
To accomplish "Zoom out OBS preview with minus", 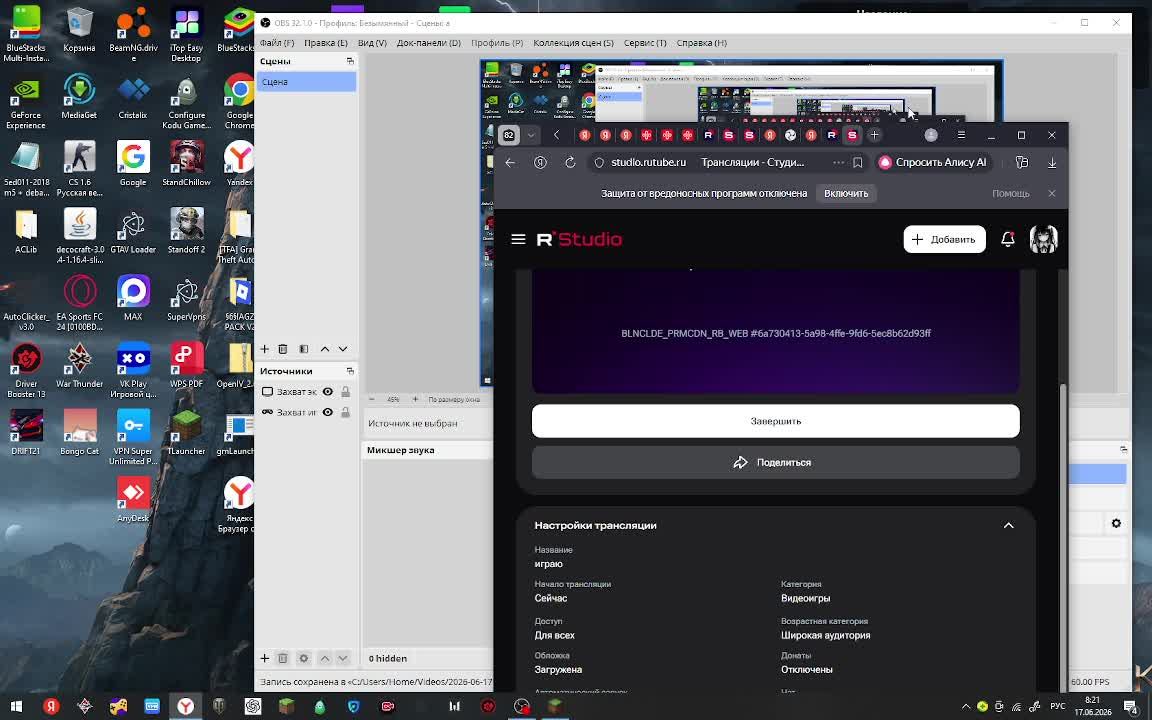I will pos(372,399).
